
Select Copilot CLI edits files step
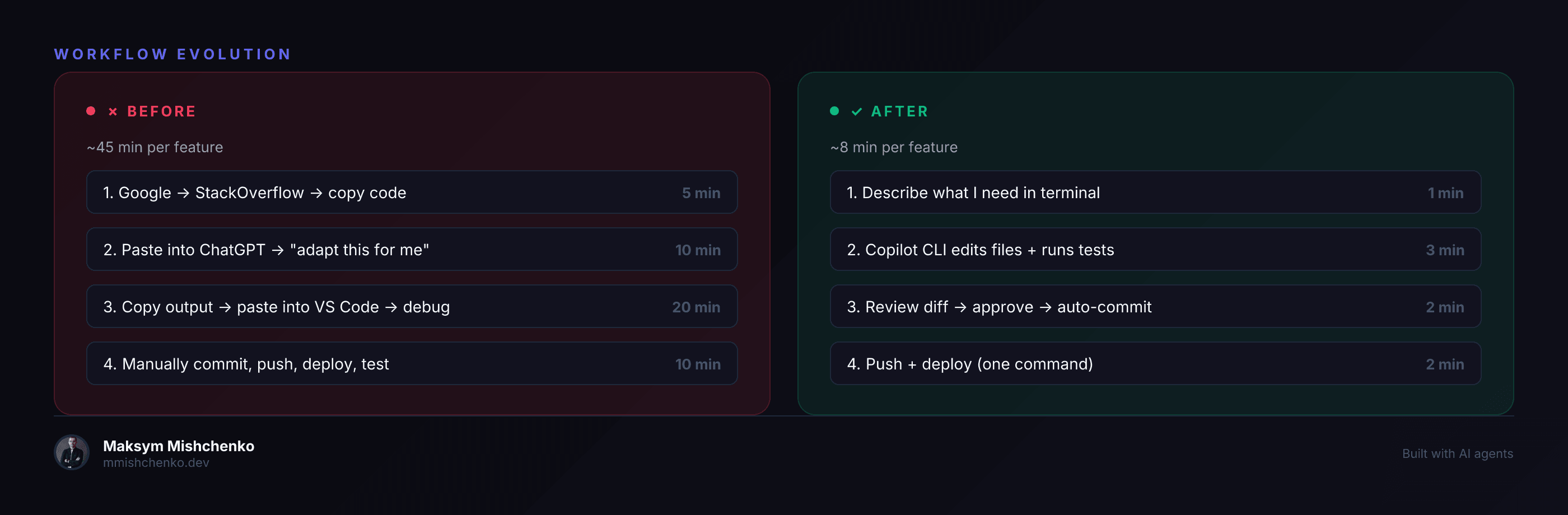1155,250
